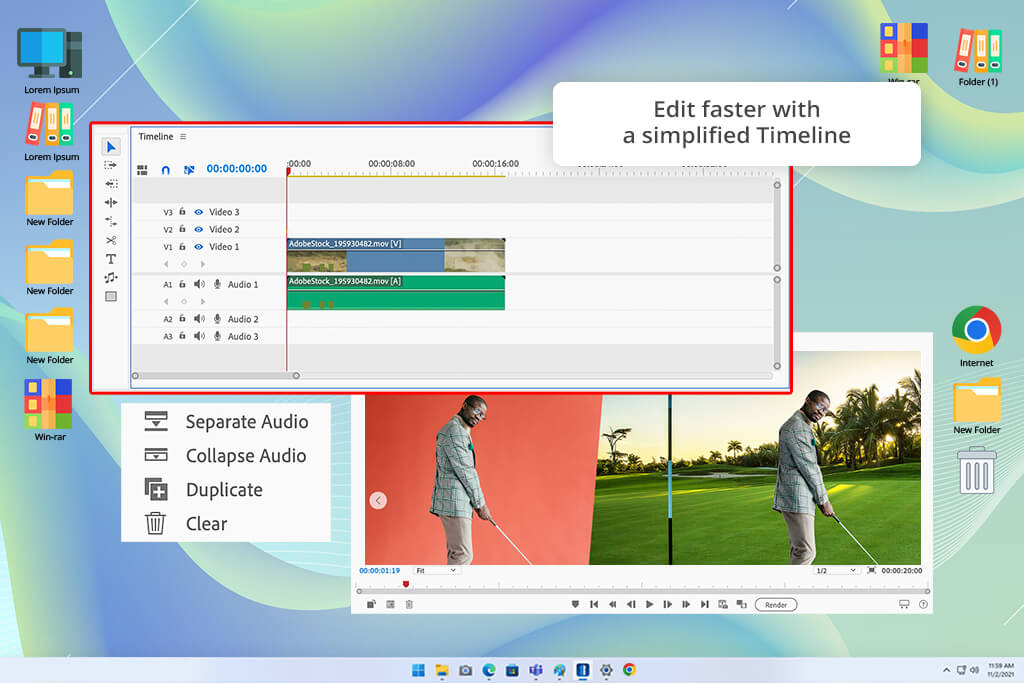The width and height of the screenshot is (1024, 683).
Task: Click the track layout icon beside snap
Action: 142,170
